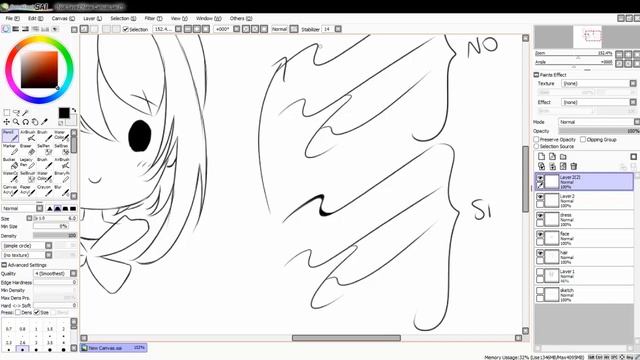Select the Eraser tool
The height and width of the screenshot is (360, 640).
coord(27,149)
